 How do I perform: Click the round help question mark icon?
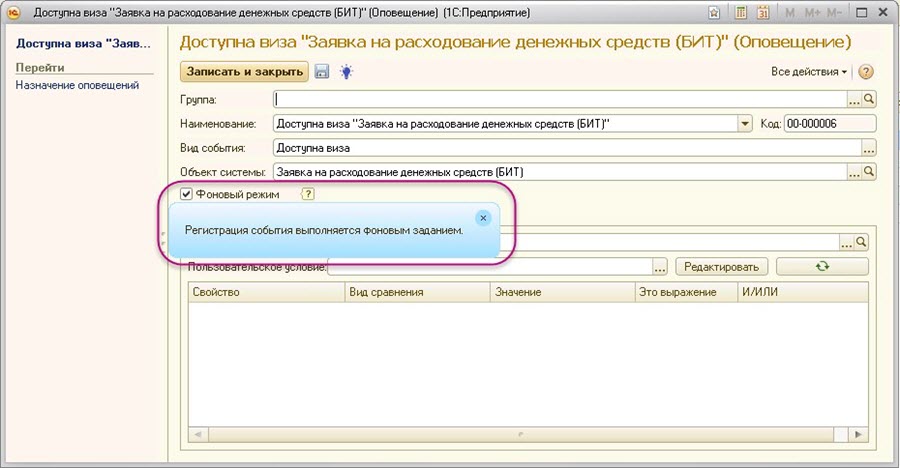click(x=866, y=72)
